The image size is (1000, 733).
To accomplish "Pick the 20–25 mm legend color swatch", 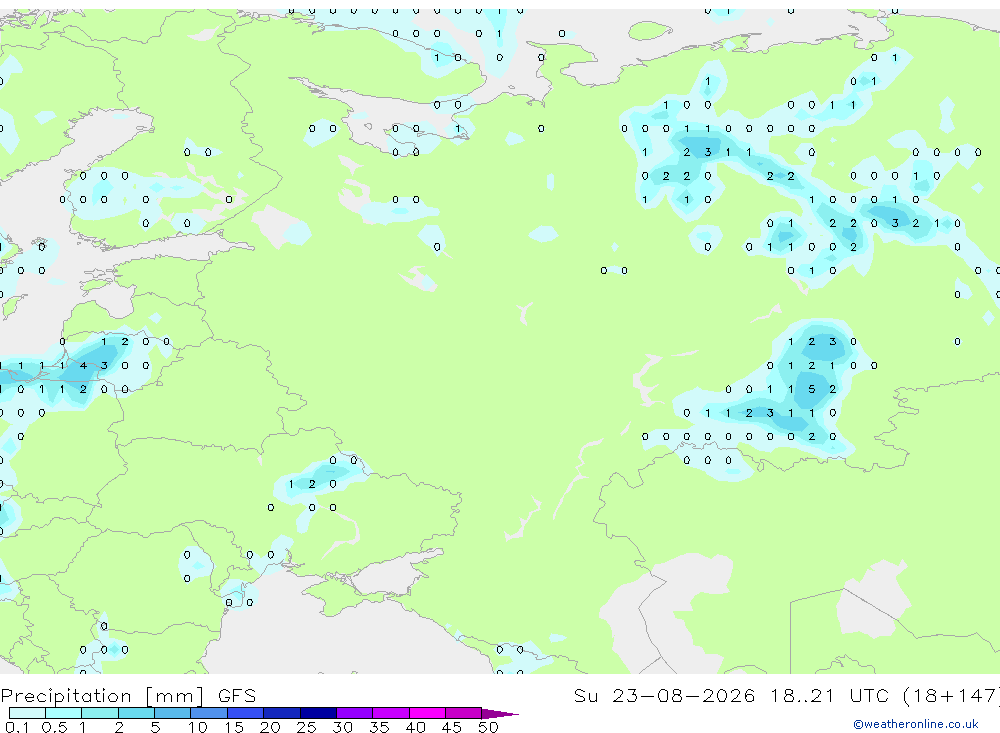I will click(282, 713).
